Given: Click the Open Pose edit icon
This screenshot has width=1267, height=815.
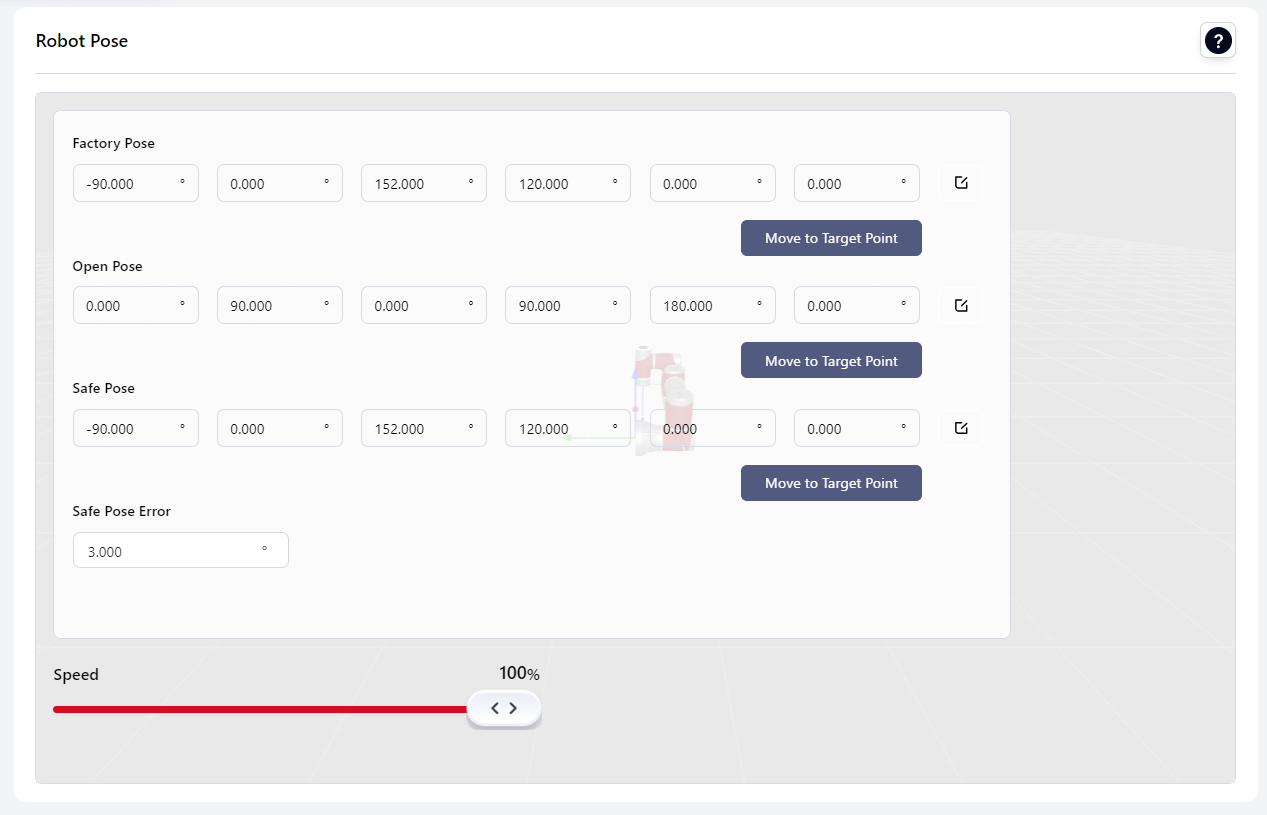Looking at the screenshot, I should (x=960, y=306).
